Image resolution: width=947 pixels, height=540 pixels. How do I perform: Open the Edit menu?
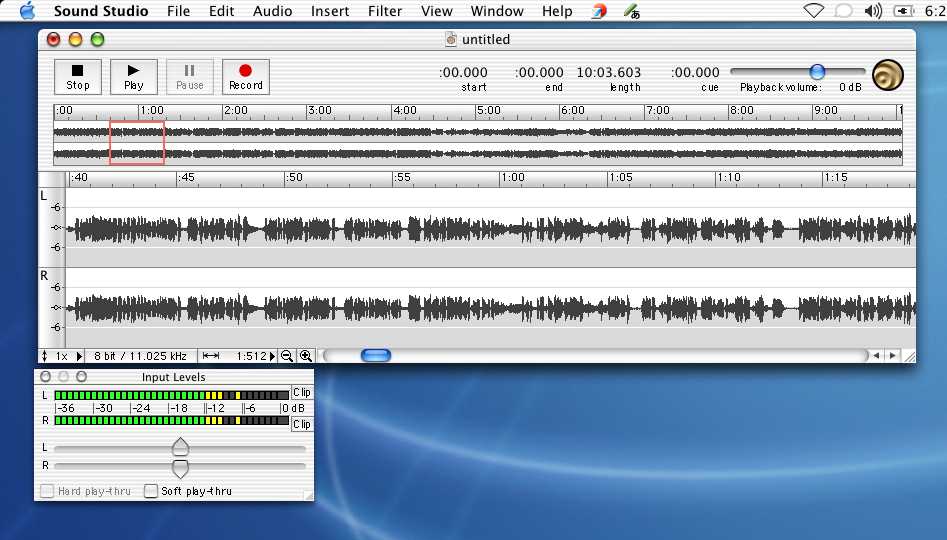pyautogui.click(x=221, y=11)
